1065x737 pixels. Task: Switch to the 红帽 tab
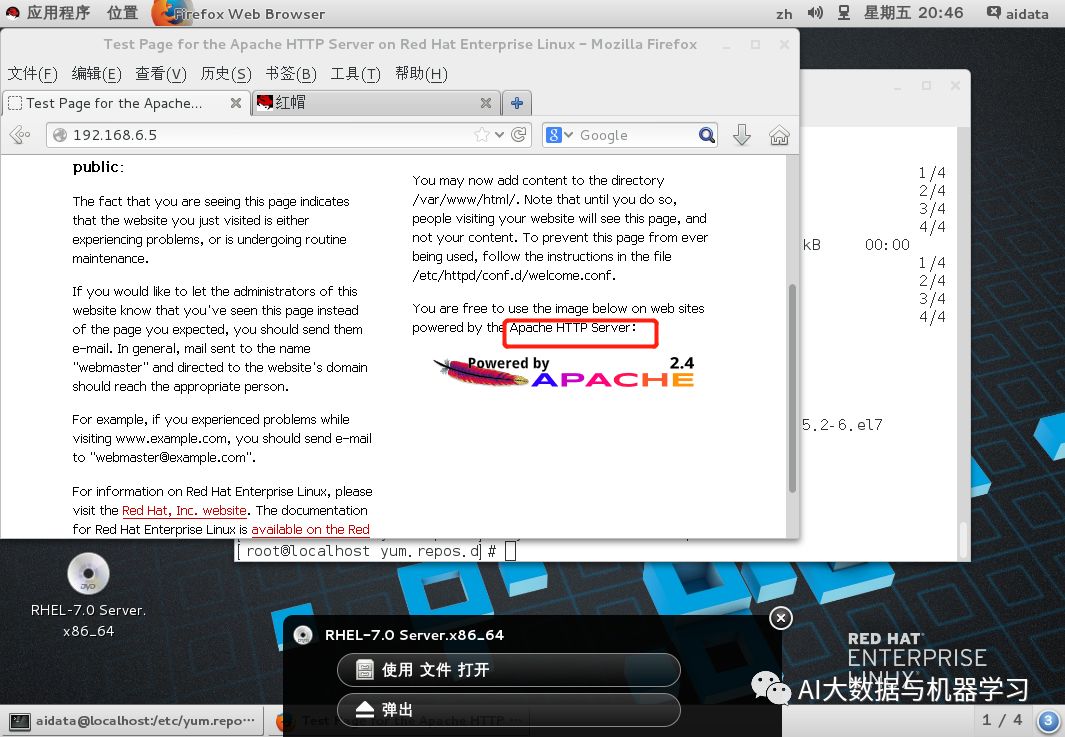click(376, 103)
